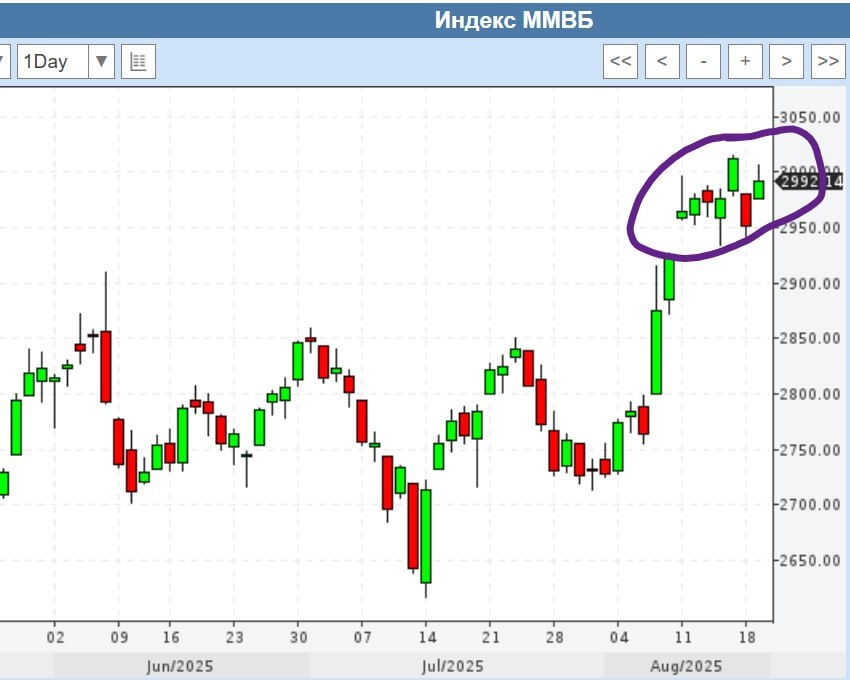This screenshot has width=850, height=680.
Task: Open the 1Day timeframe dropdown arrow
Action: click(x=101, y=61)
